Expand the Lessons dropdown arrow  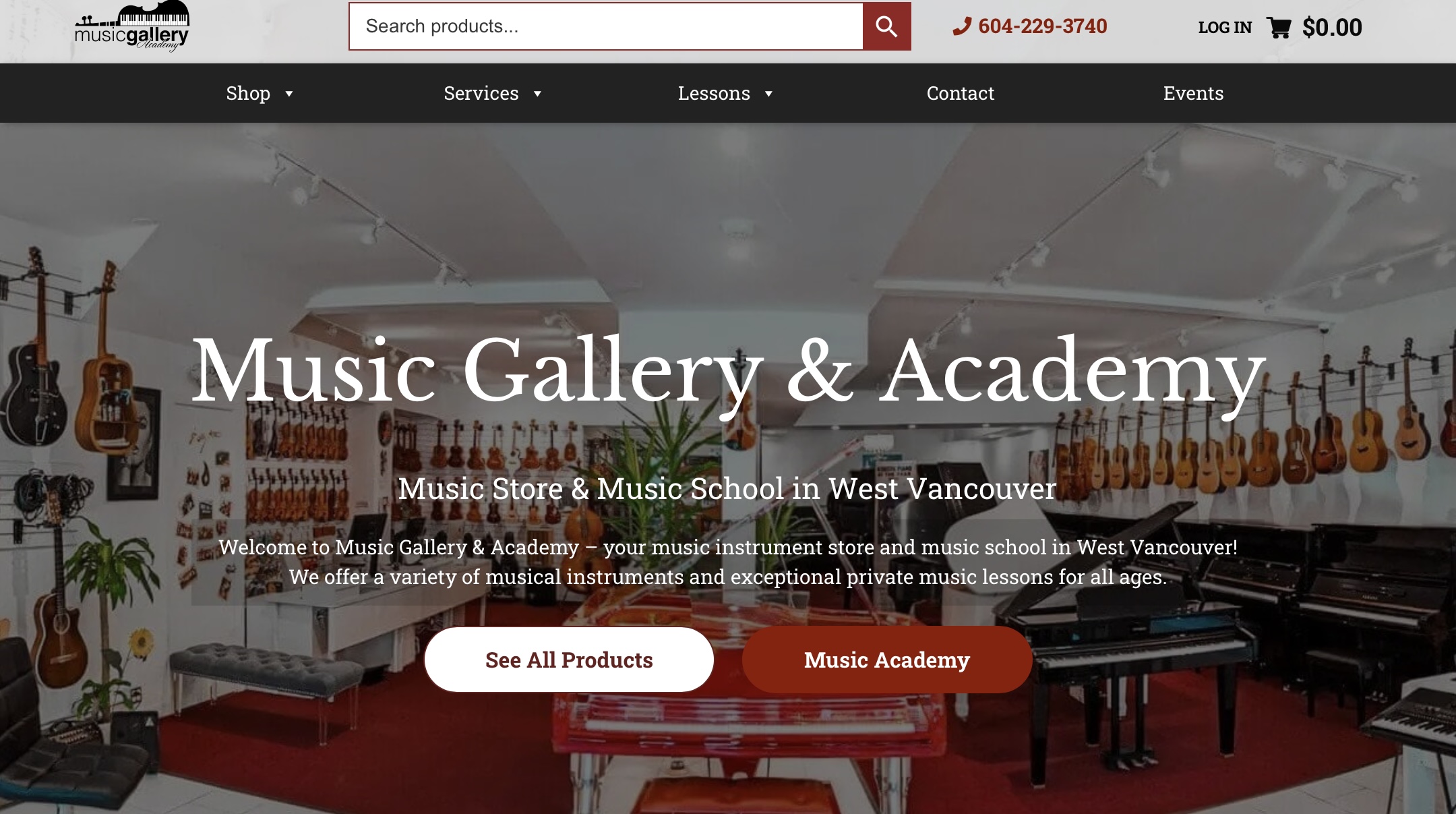click(x=768, y=94)
